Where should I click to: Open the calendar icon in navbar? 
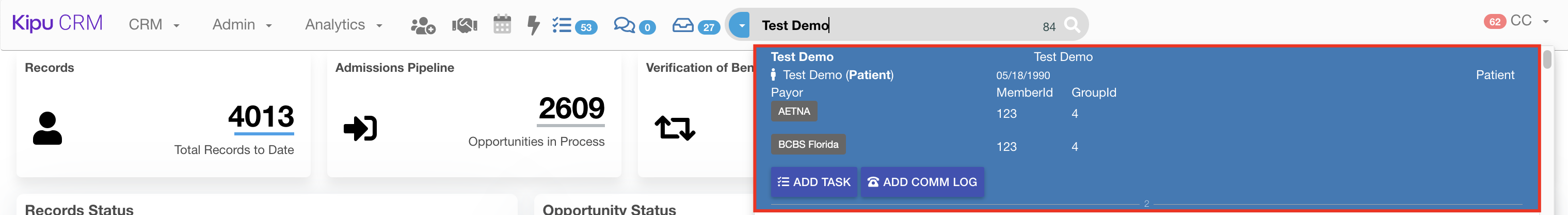pyautogui.click(x=502, y=24)
